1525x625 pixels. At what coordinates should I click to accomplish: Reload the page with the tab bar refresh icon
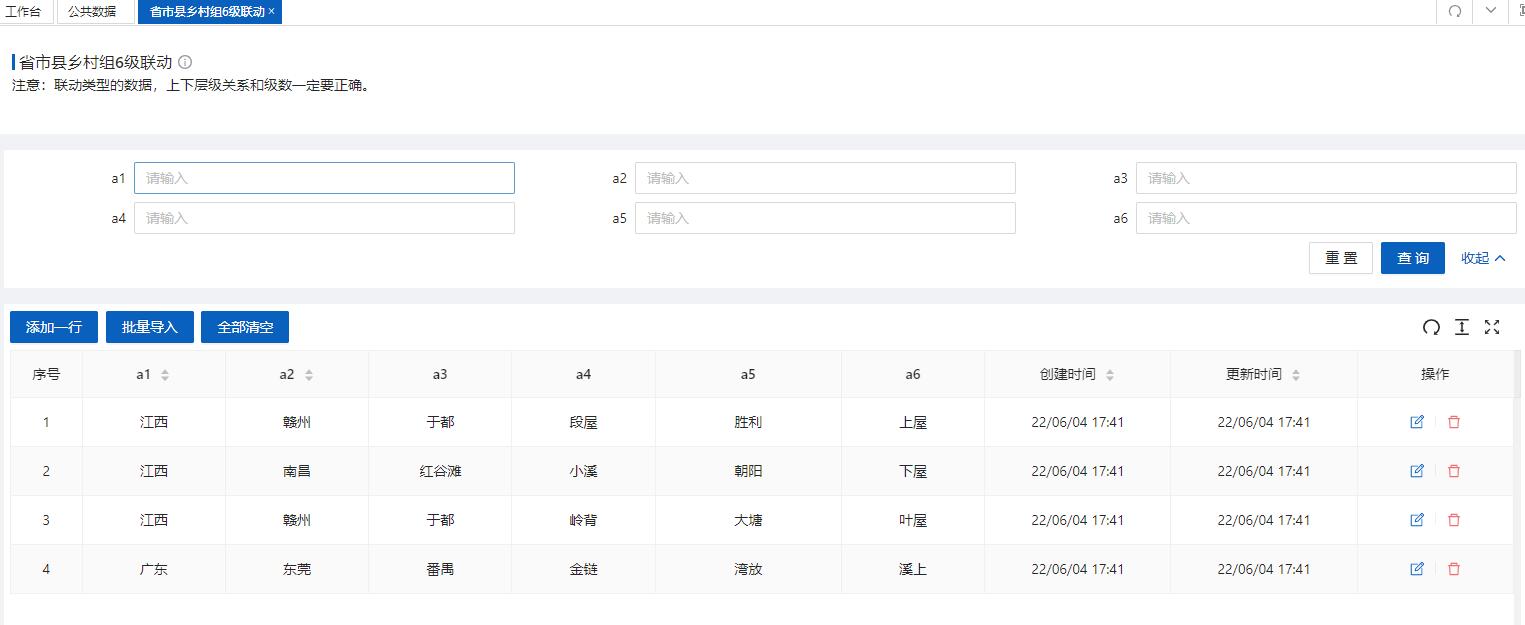click(x=1455, y=11)
